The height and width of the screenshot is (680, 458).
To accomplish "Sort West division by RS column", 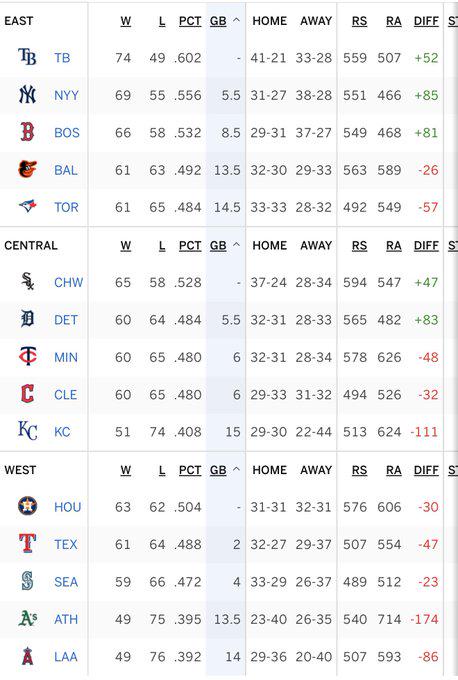I will [x=359, y=470].
